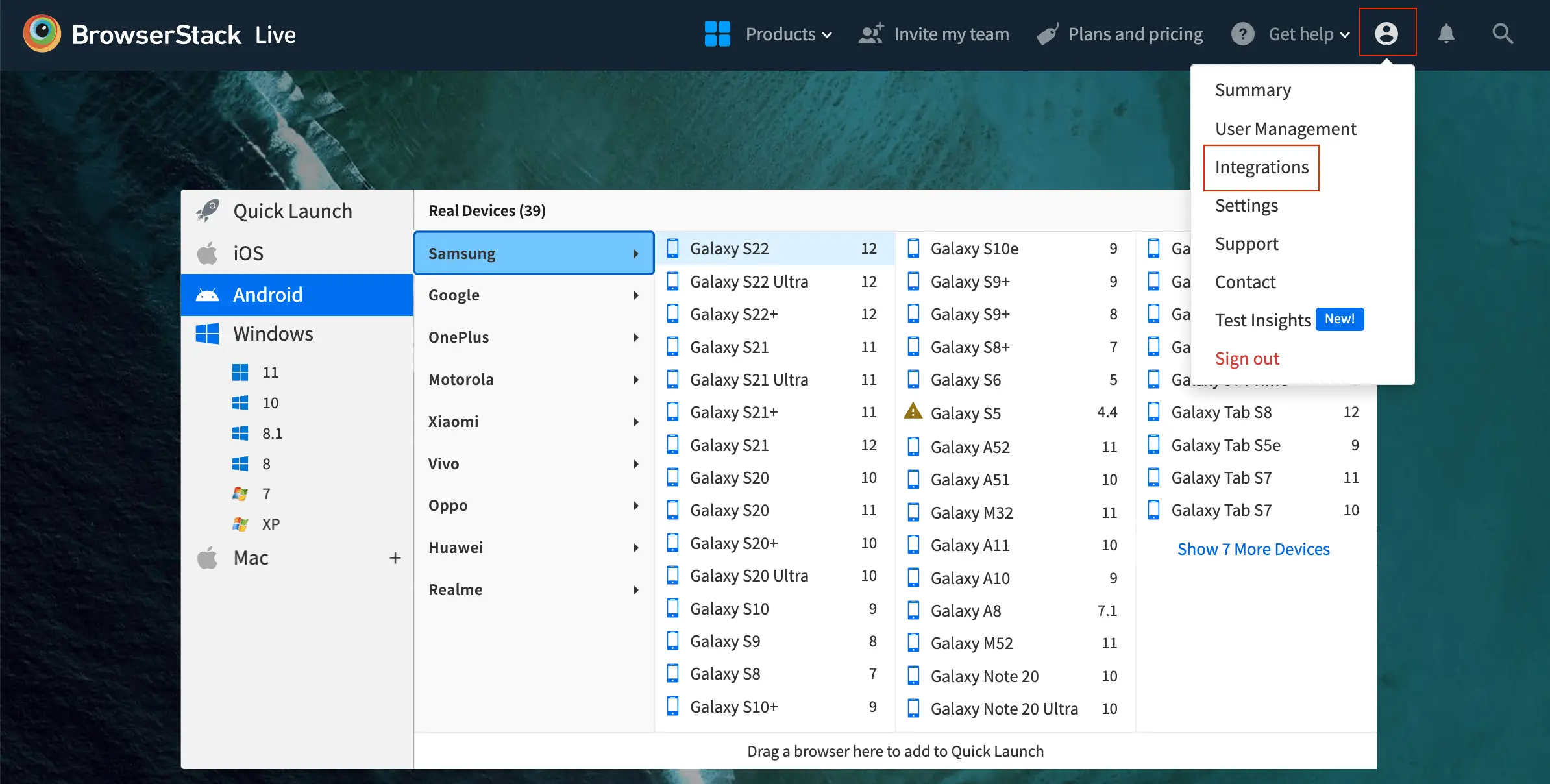Viewport: 1550px width, 784px height.
Task: Open Plans and pricing page
Action: pos(1135,34)
